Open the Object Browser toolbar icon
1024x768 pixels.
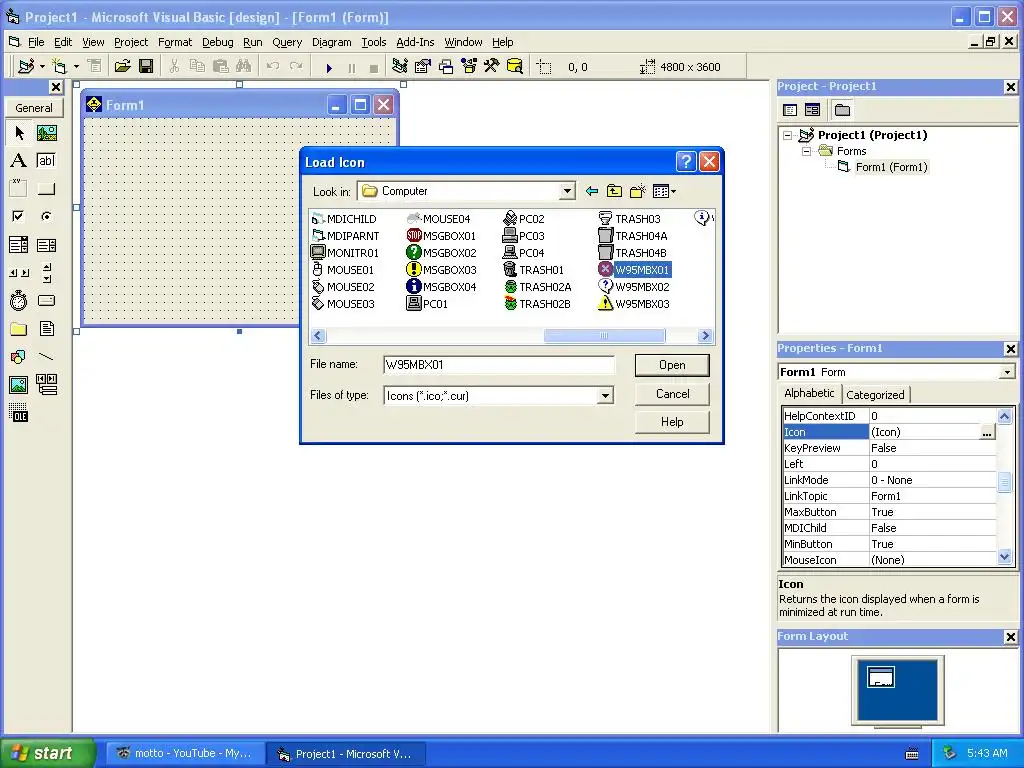click(469, 67)
